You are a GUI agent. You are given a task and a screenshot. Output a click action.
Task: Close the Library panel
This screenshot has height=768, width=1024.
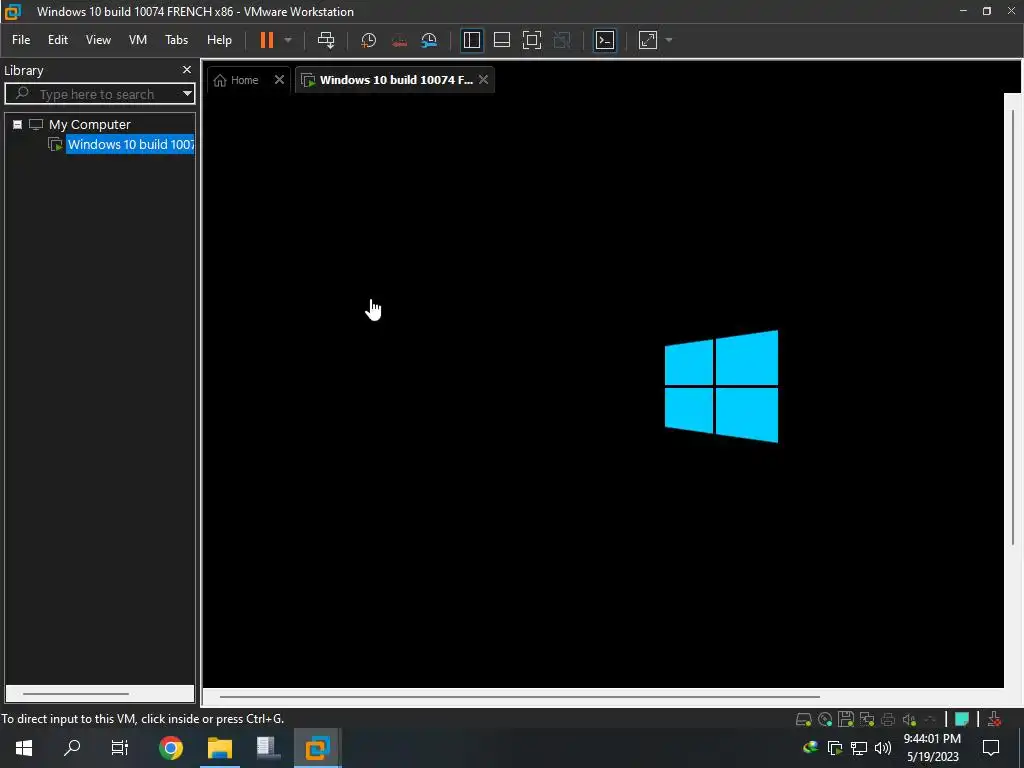point(187,69)
